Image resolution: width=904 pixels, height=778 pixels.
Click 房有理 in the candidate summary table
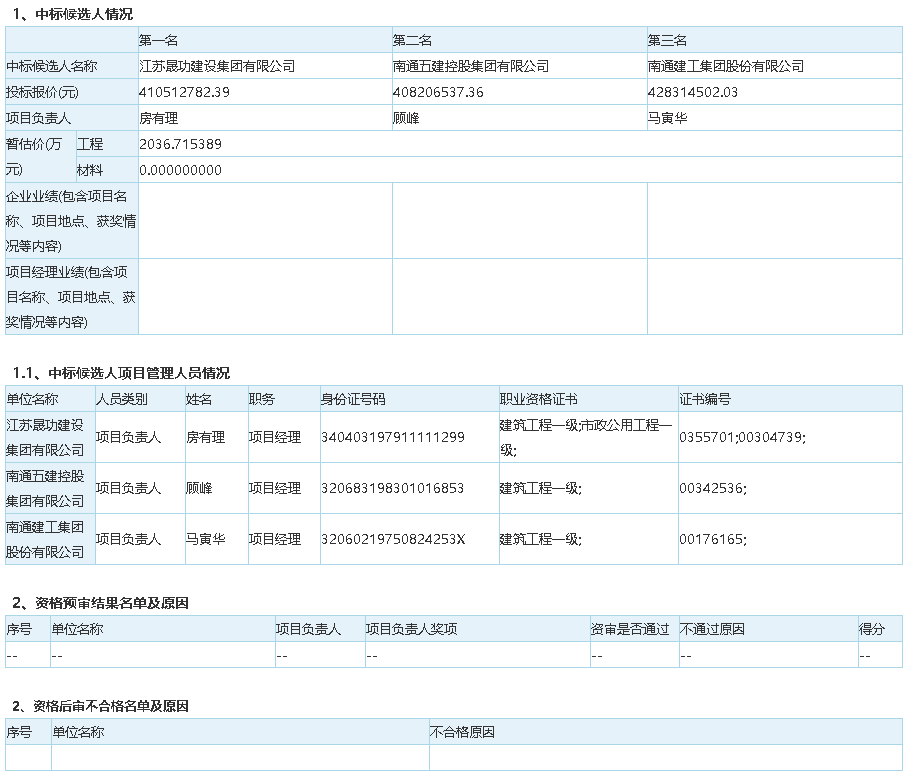159,118
